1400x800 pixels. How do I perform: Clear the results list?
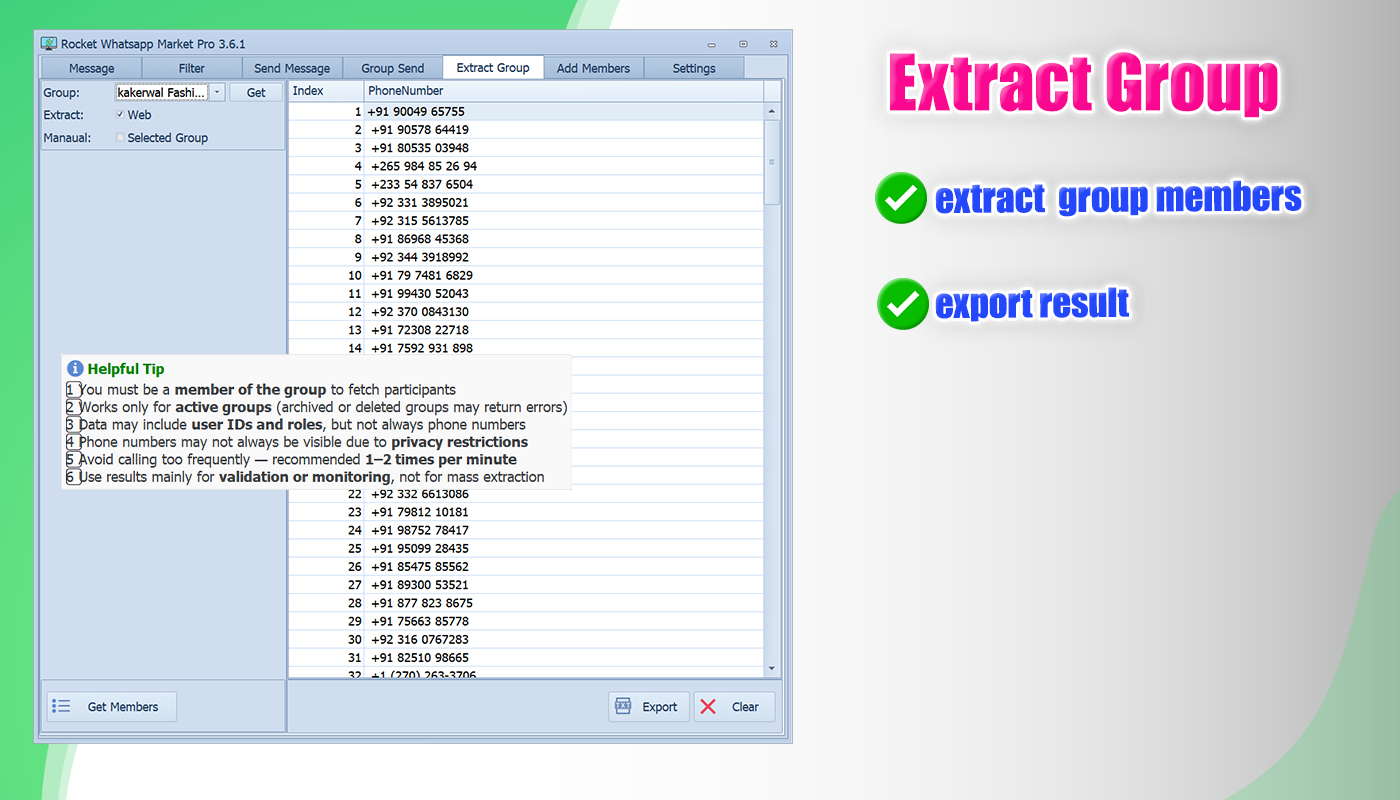pos(734,707)
